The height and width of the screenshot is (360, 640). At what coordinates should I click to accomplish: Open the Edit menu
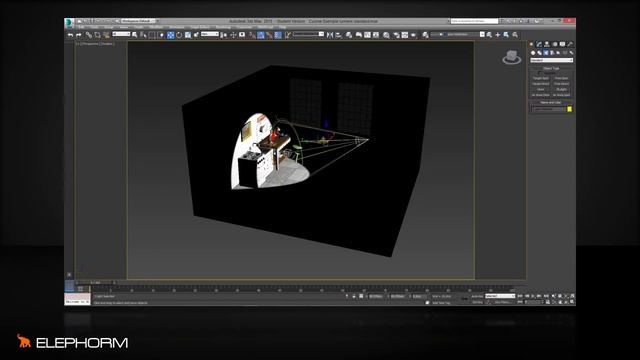click(x=81, y=27)
